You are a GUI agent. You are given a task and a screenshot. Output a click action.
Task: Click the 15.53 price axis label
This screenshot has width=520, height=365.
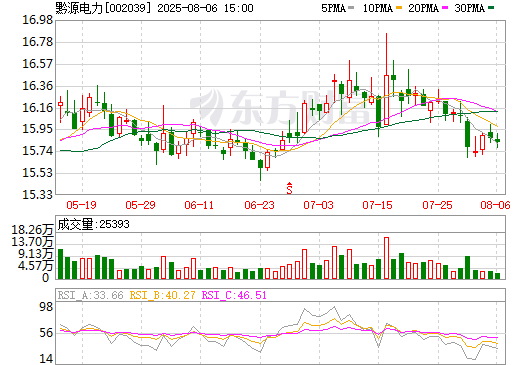click(37, 173)
